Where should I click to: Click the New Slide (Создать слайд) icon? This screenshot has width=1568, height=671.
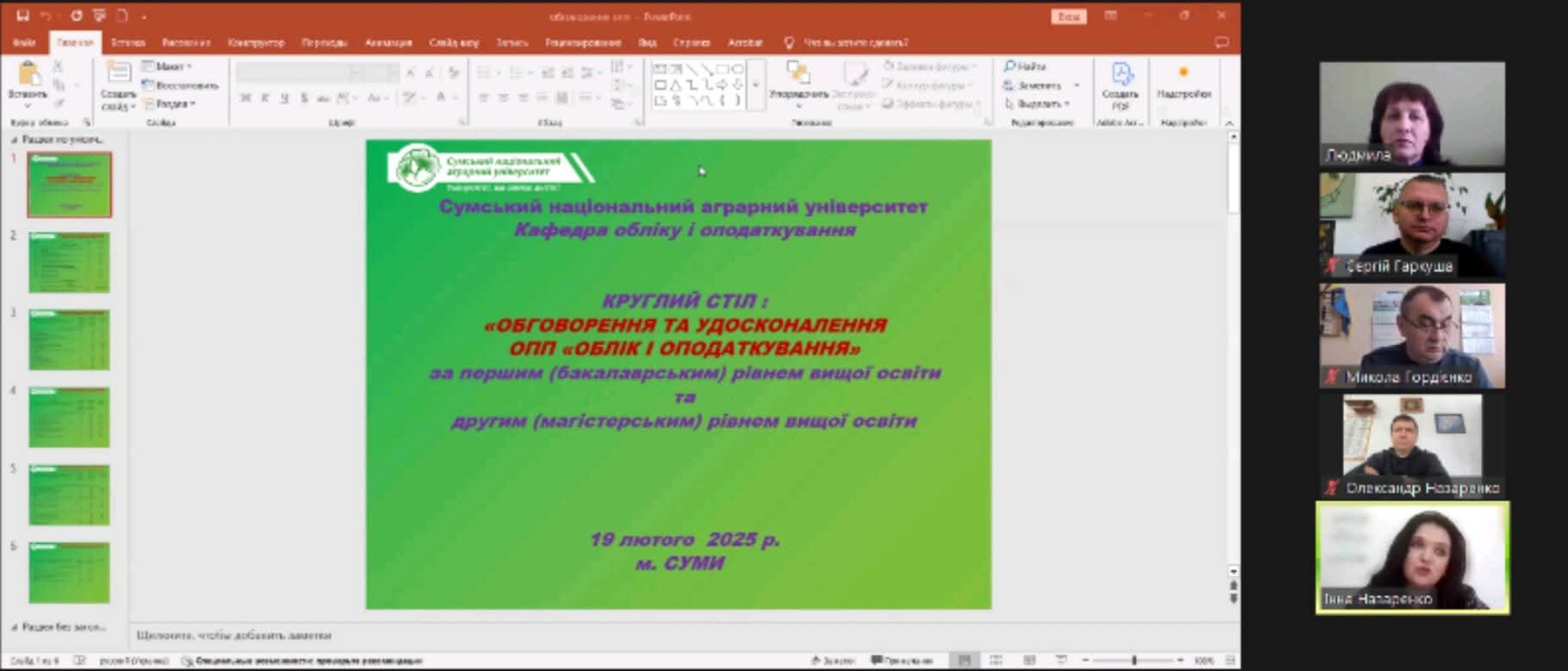(x=118, y=74)
